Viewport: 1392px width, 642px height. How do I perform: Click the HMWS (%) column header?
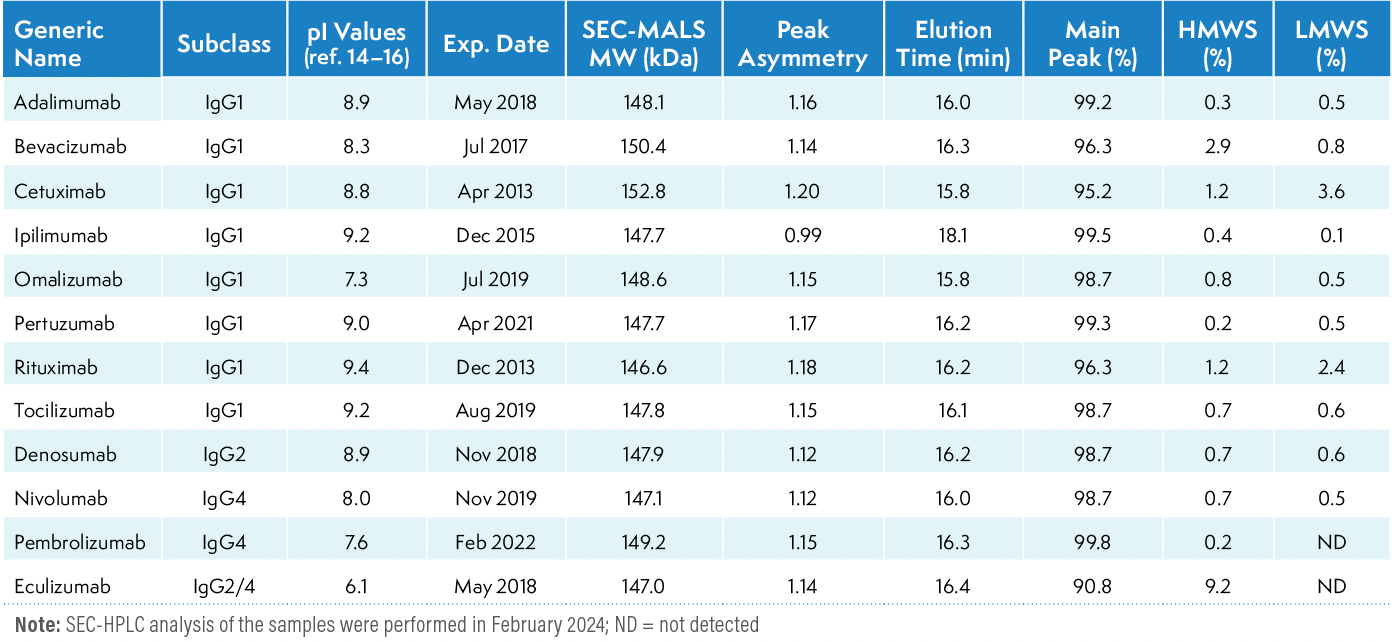(1216, 44)
